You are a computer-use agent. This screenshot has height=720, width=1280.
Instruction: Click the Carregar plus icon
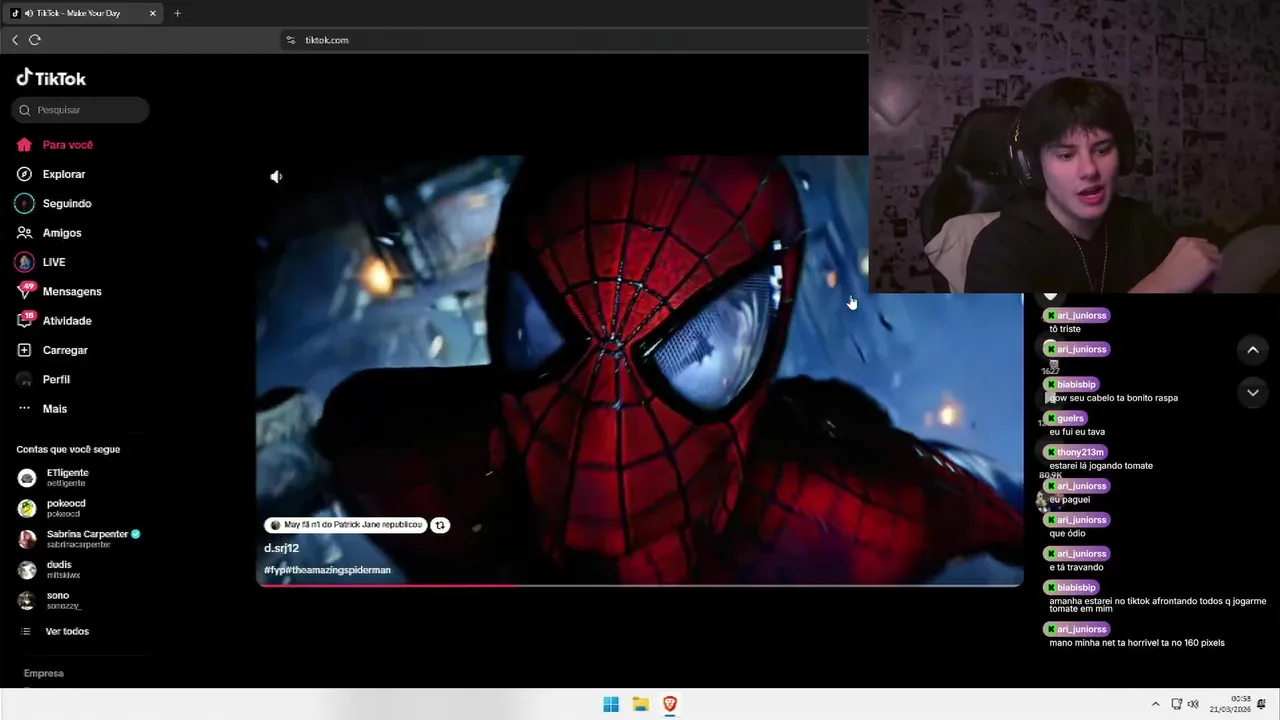[24, 350]
